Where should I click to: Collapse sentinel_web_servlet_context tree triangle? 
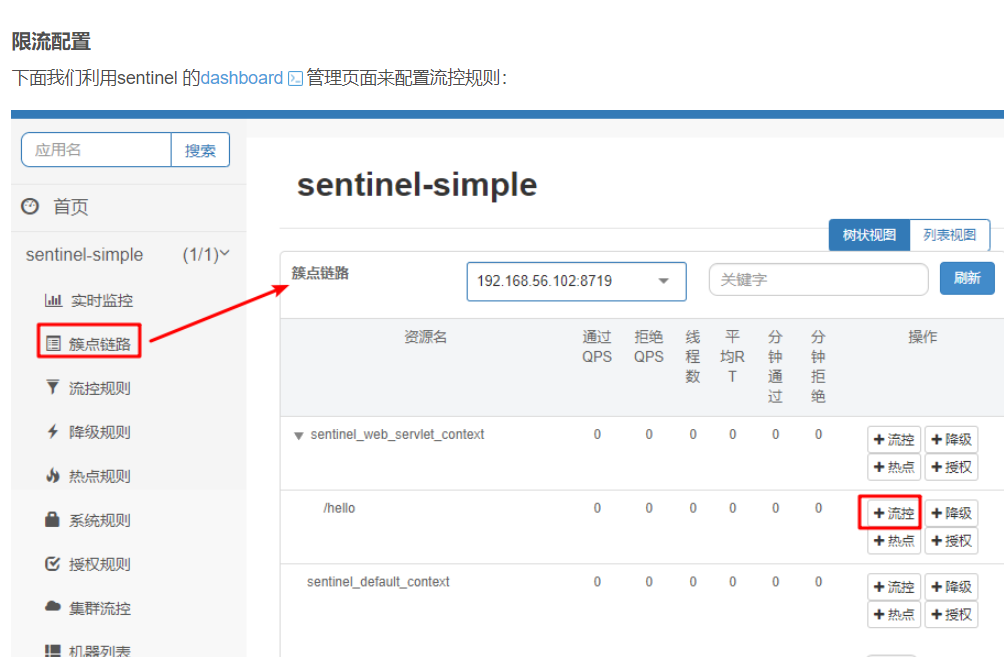pos(298,435)
